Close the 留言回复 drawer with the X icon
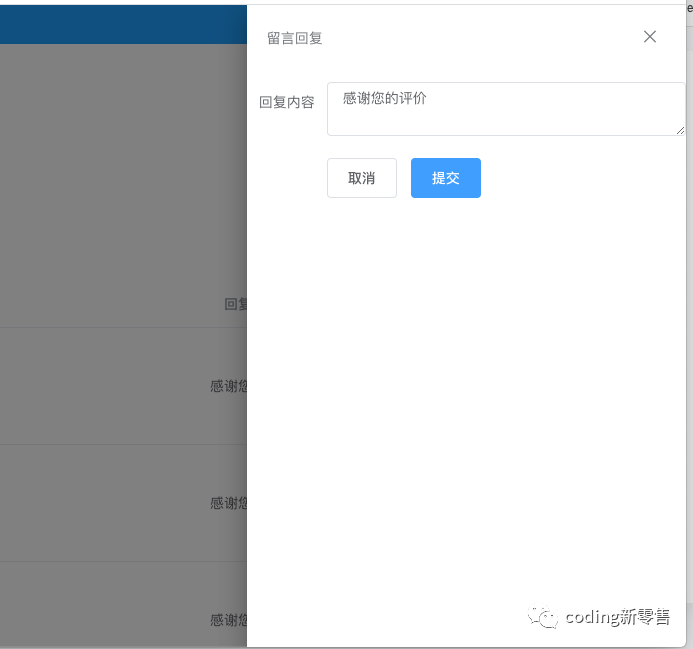This screenshot has height=649, width=693. (x=650, y=37)
